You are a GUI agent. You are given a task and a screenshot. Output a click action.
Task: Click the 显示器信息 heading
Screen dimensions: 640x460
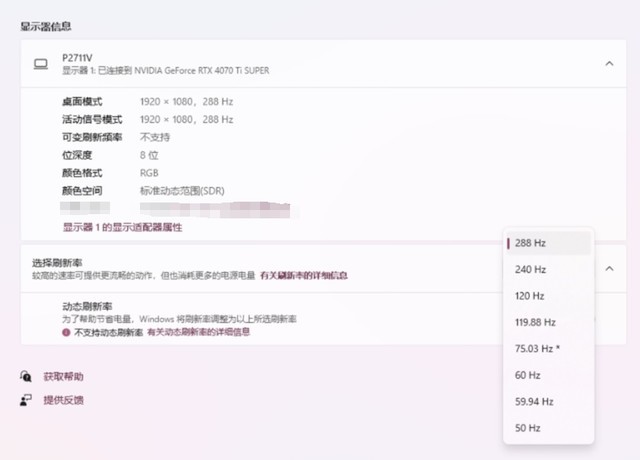coord(46,27)
